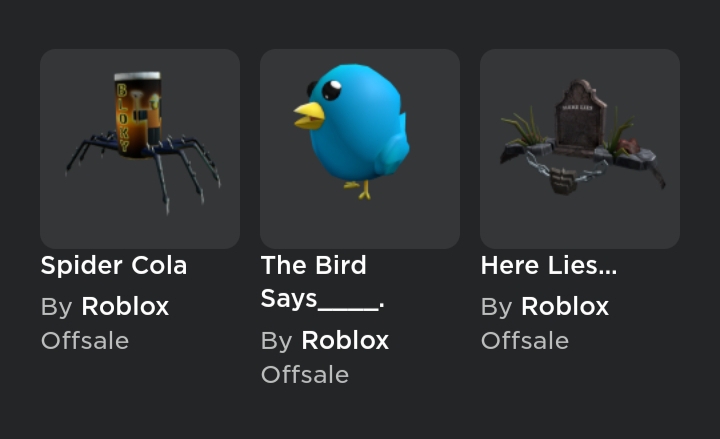Image resolution: width=720 pixels, height=439 pixels.
Task: Click the "By" text under Here Lies
Action: coord(496,307)
